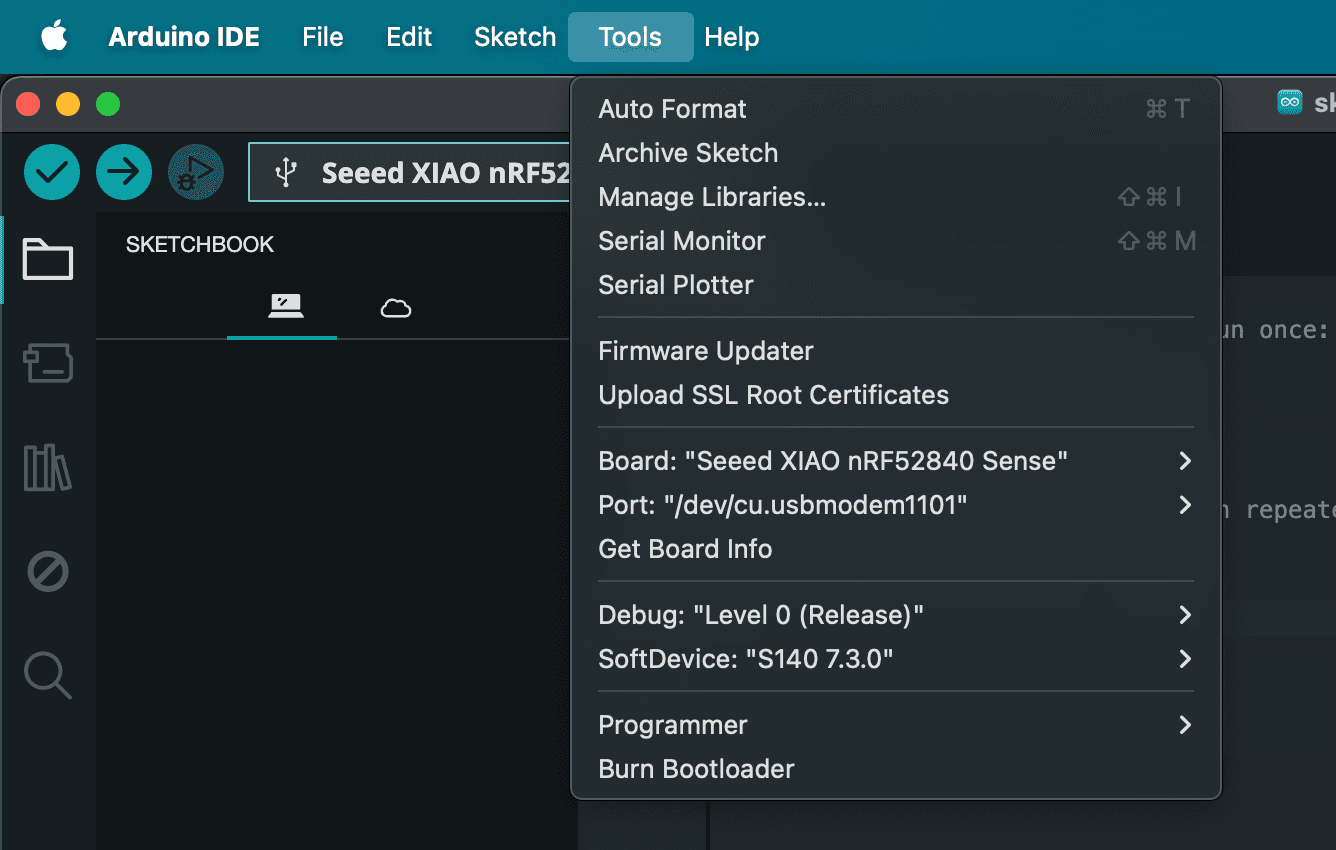Open the Apple menu

point(54,37)
